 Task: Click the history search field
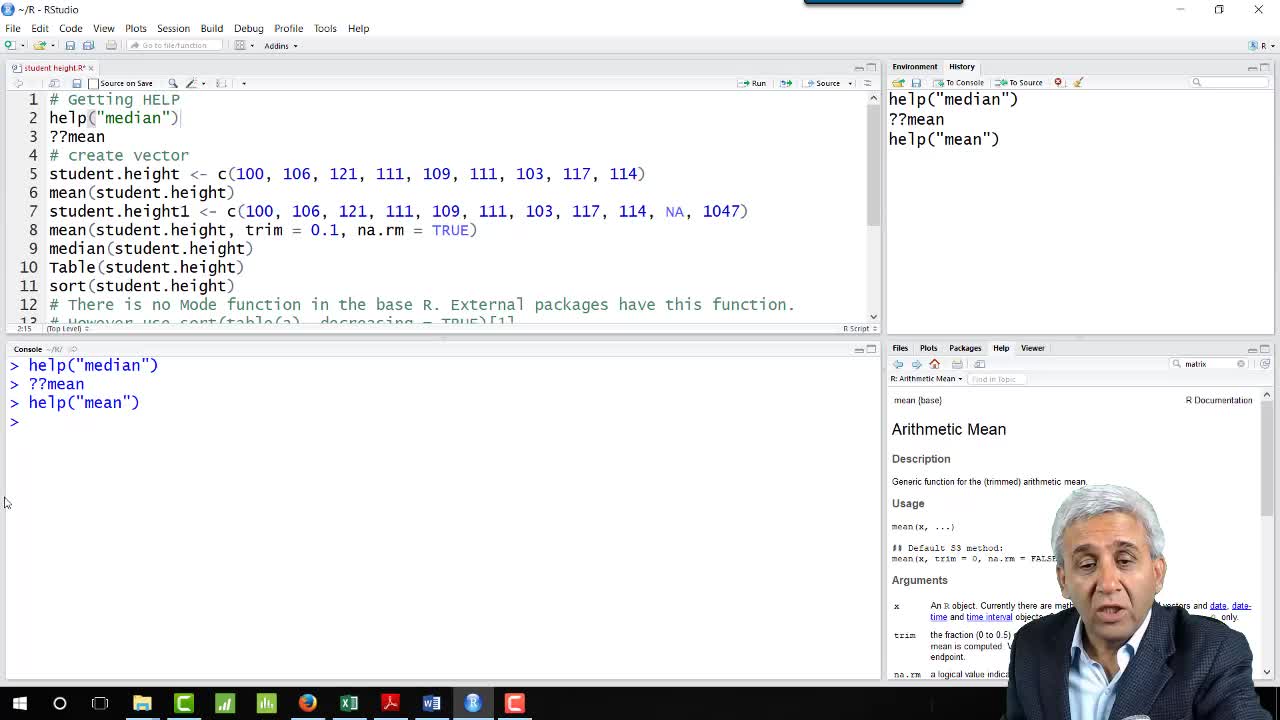pos(1230,82)
